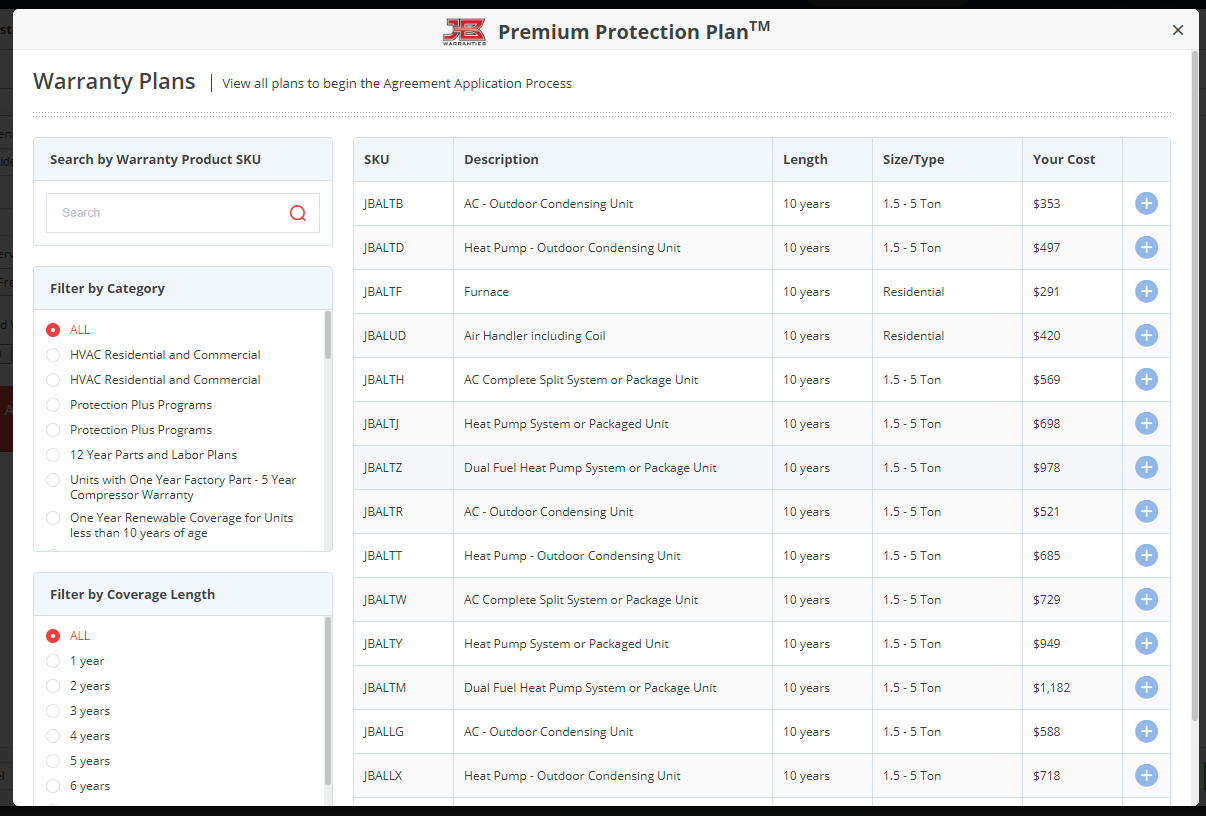Click the Description column header
Viewport: 1206px width, 816px height.
501,160
